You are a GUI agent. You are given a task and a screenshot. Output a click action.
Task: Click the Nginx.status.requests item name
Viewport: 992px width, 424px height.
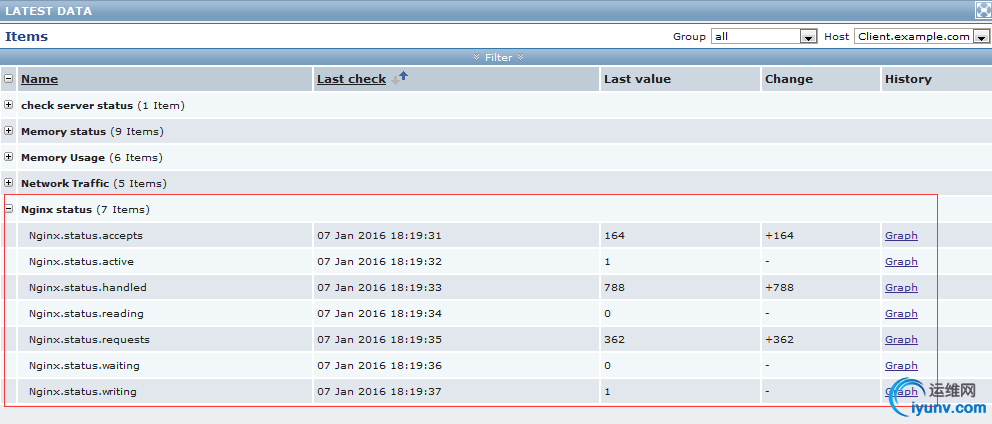click(x=89, y=339)
